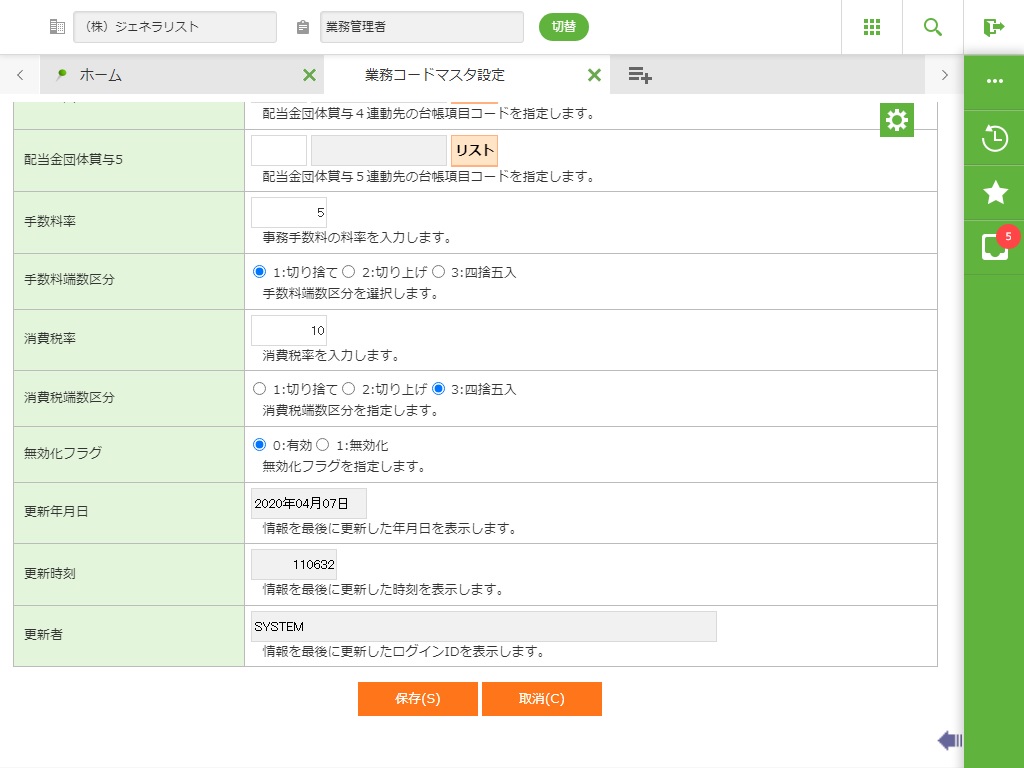This screenshot has width=1024, height=768.
Task: Click the 消費税率 input field
Action: click(x=289, y=331)
